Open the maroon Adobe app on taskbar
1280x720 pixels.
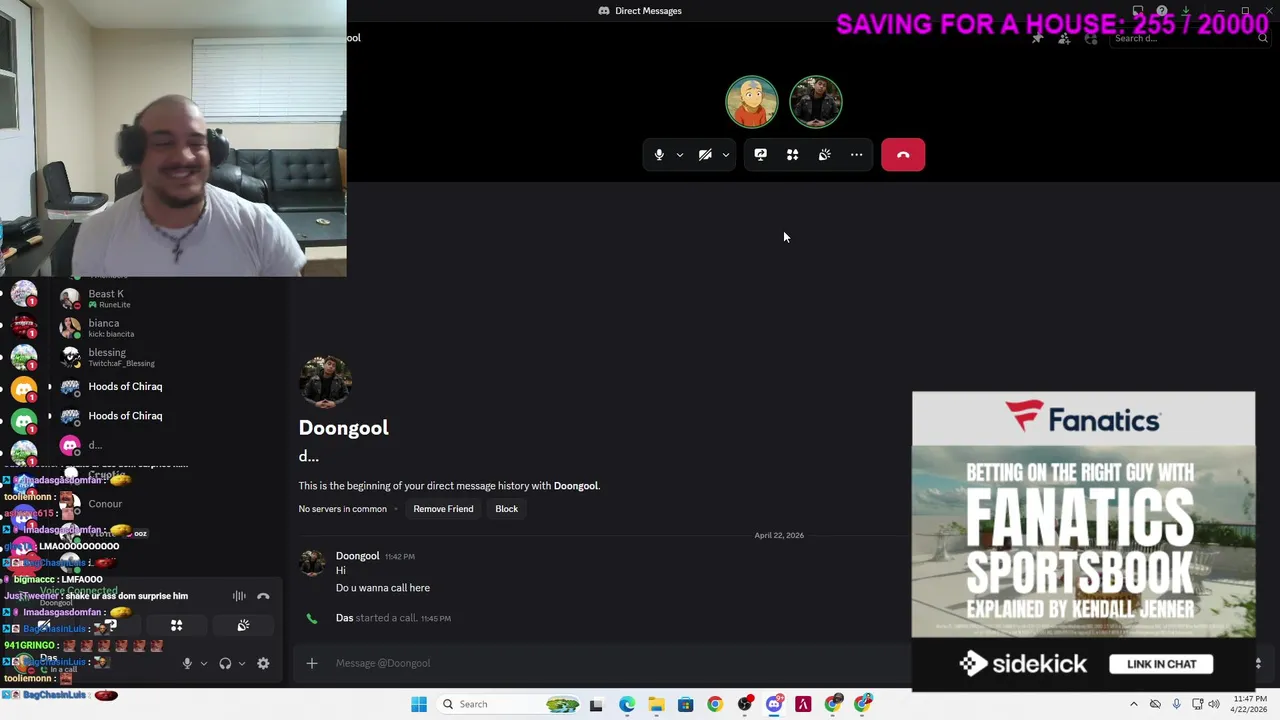point(803,704)
